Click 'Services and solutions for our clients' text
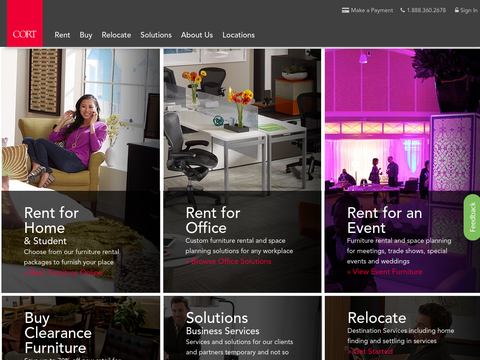The image size is (480, 360). pos(239,342)
